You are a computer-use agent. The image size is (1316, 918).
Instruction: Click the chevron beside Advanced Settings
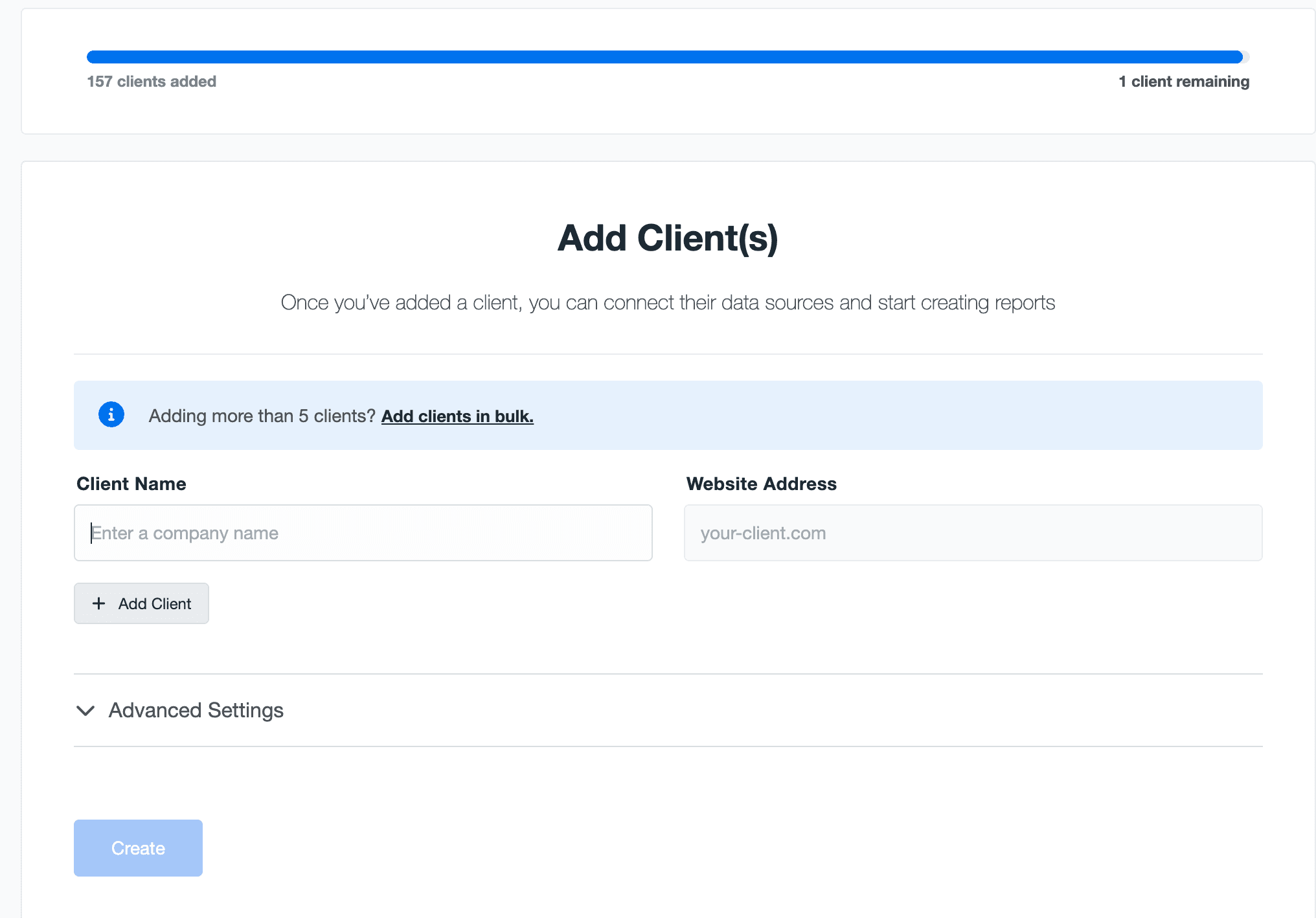coord(85,711)
